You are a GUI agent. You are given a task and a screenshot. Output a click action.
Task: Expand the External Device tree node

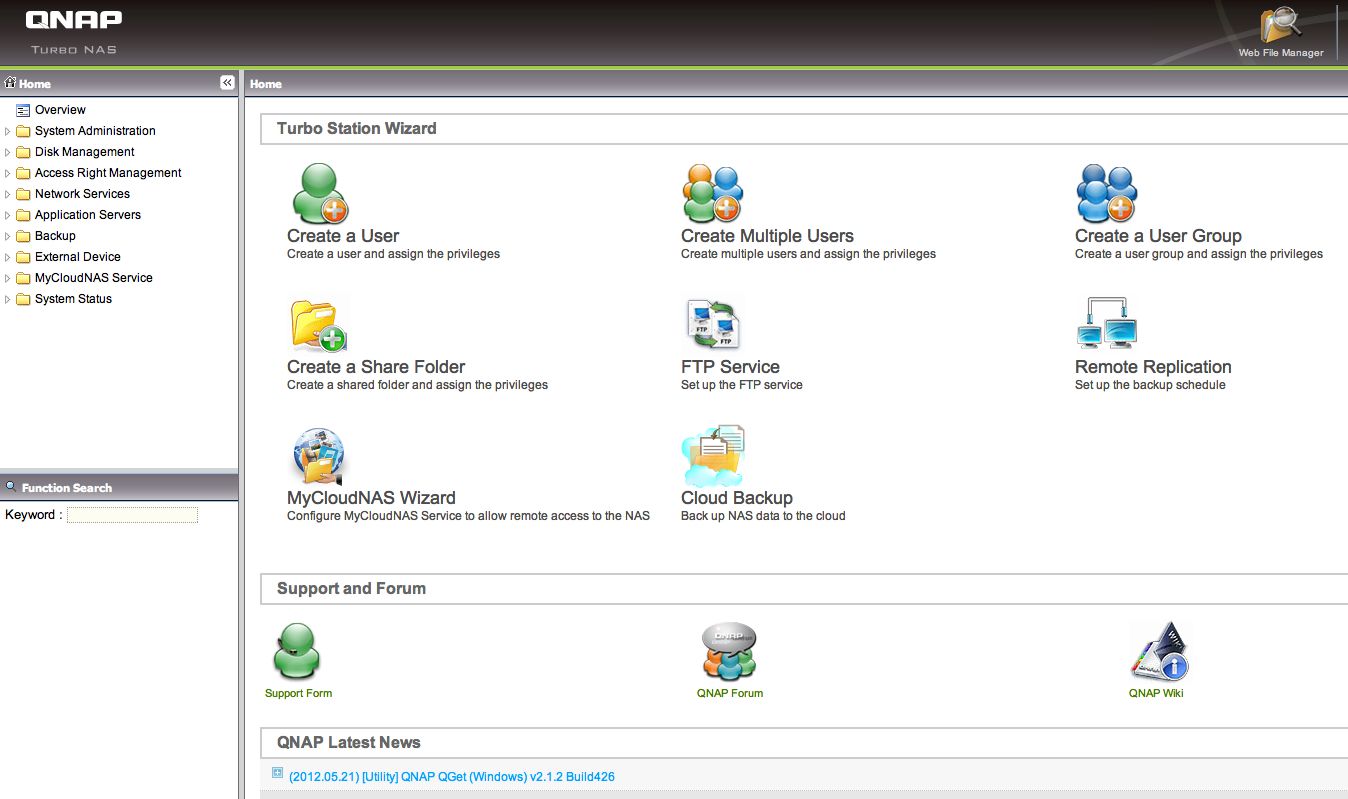point(8,257)
